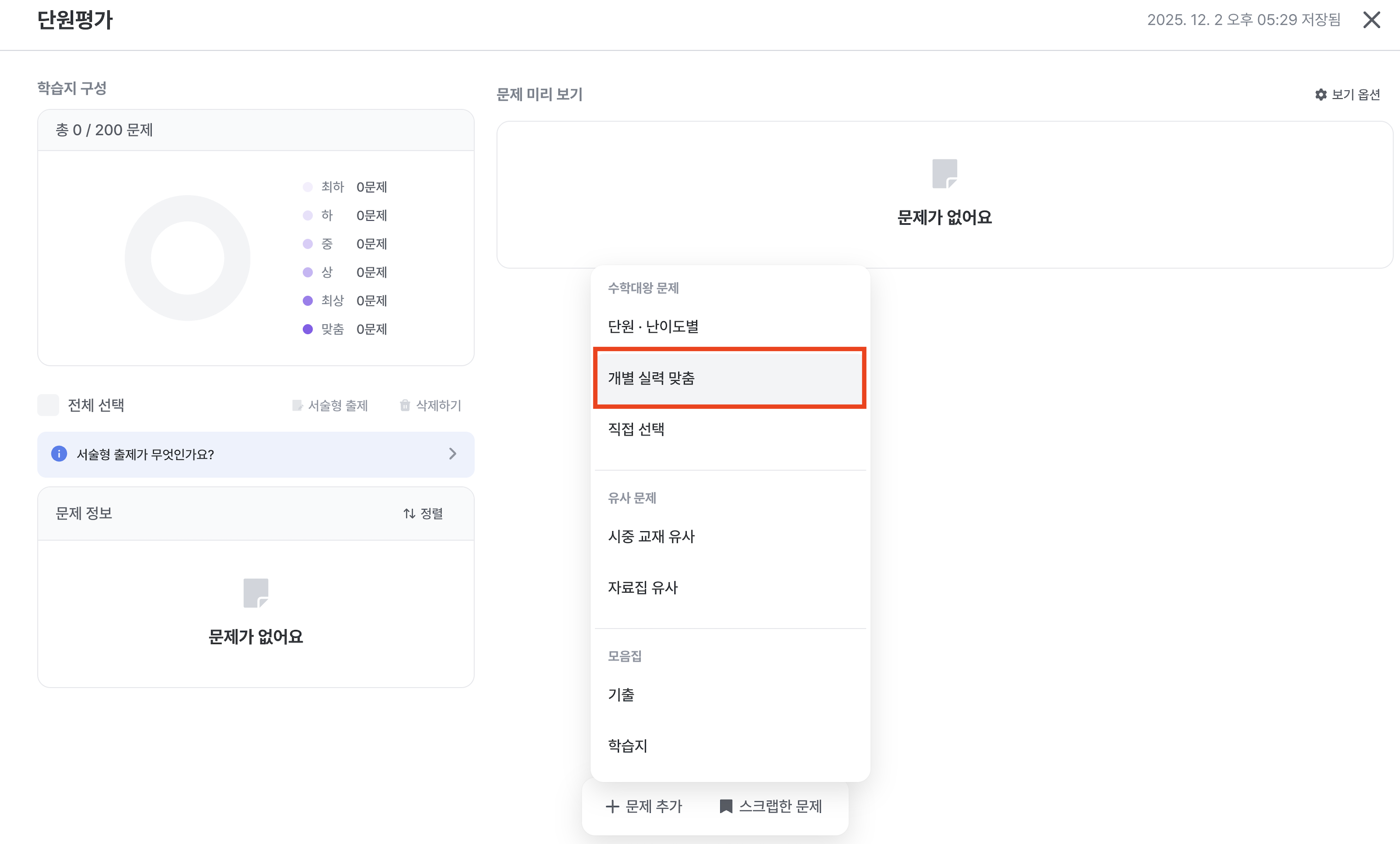Open 기출 under 모음집
Image resolution: width=1400 pixels, height=844 pixels.
621,695
